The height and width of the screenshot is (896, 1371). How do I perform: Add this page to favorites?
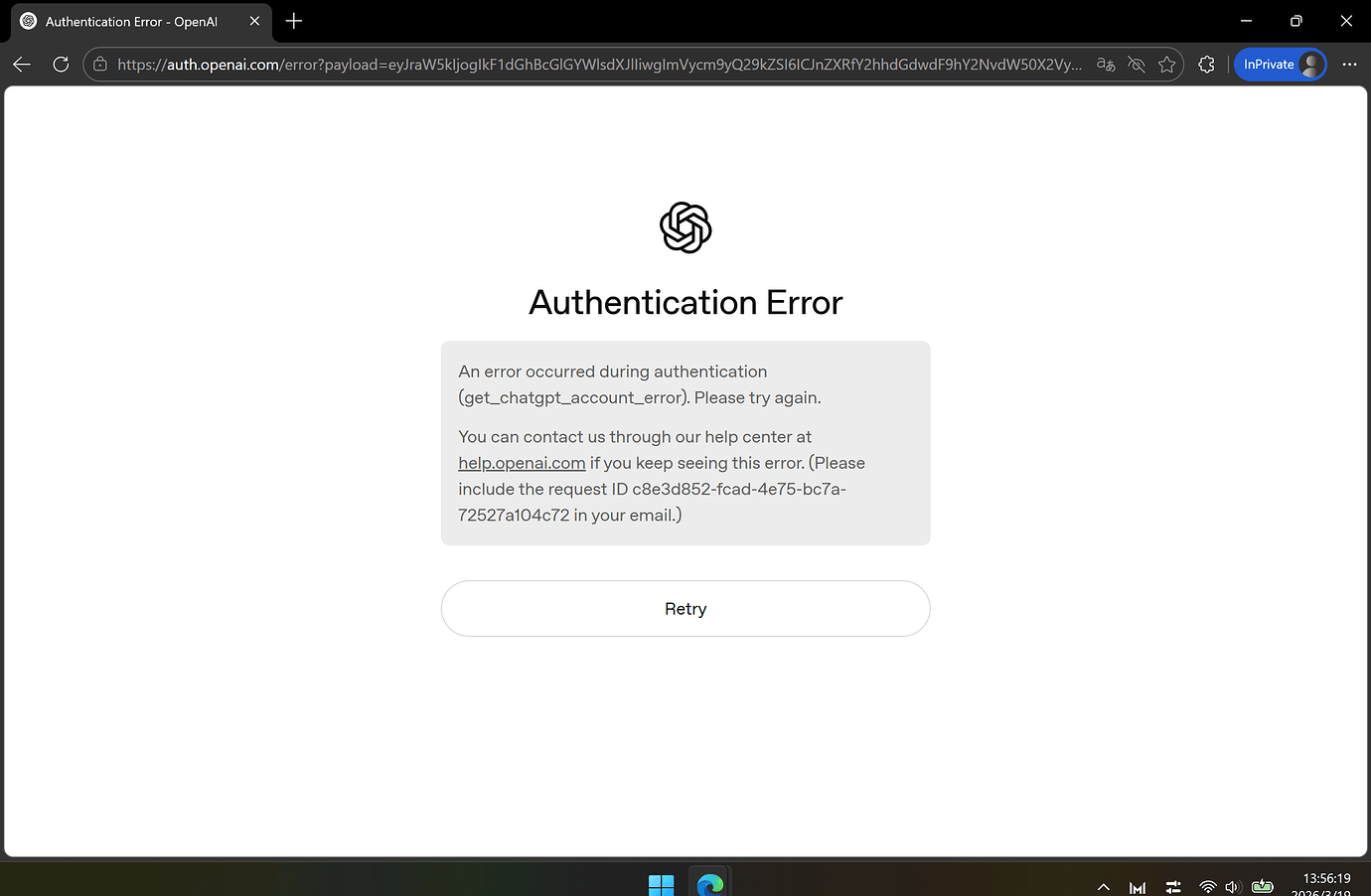point(1167,65)
